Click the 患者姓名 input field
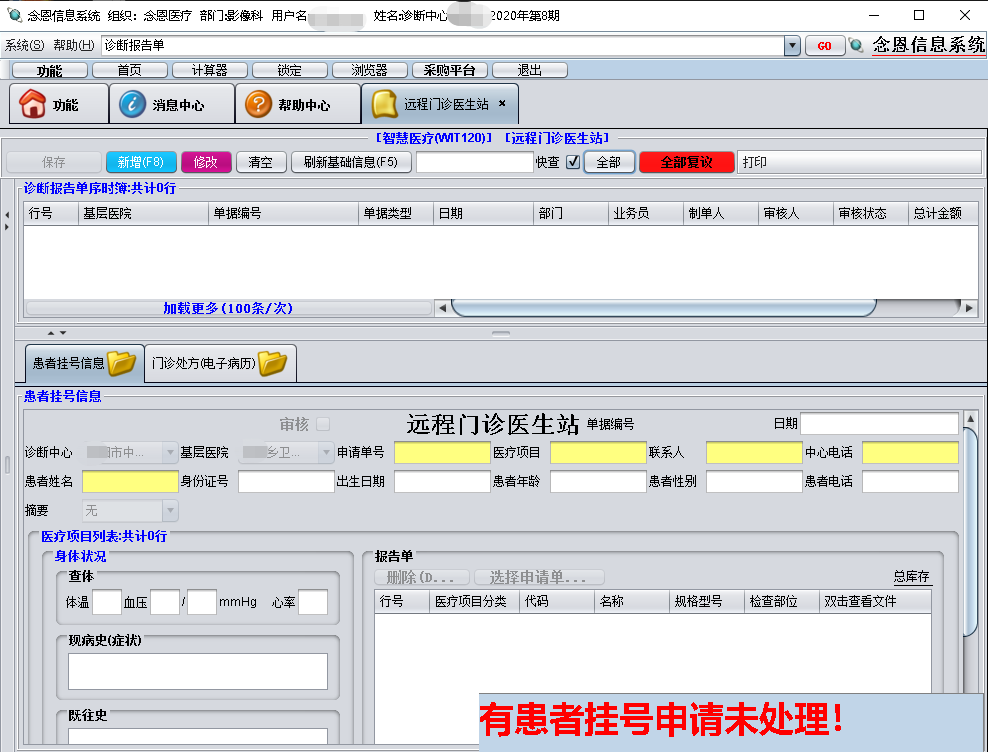The height and width of the screenshot is (752, 988). (130, 482)
